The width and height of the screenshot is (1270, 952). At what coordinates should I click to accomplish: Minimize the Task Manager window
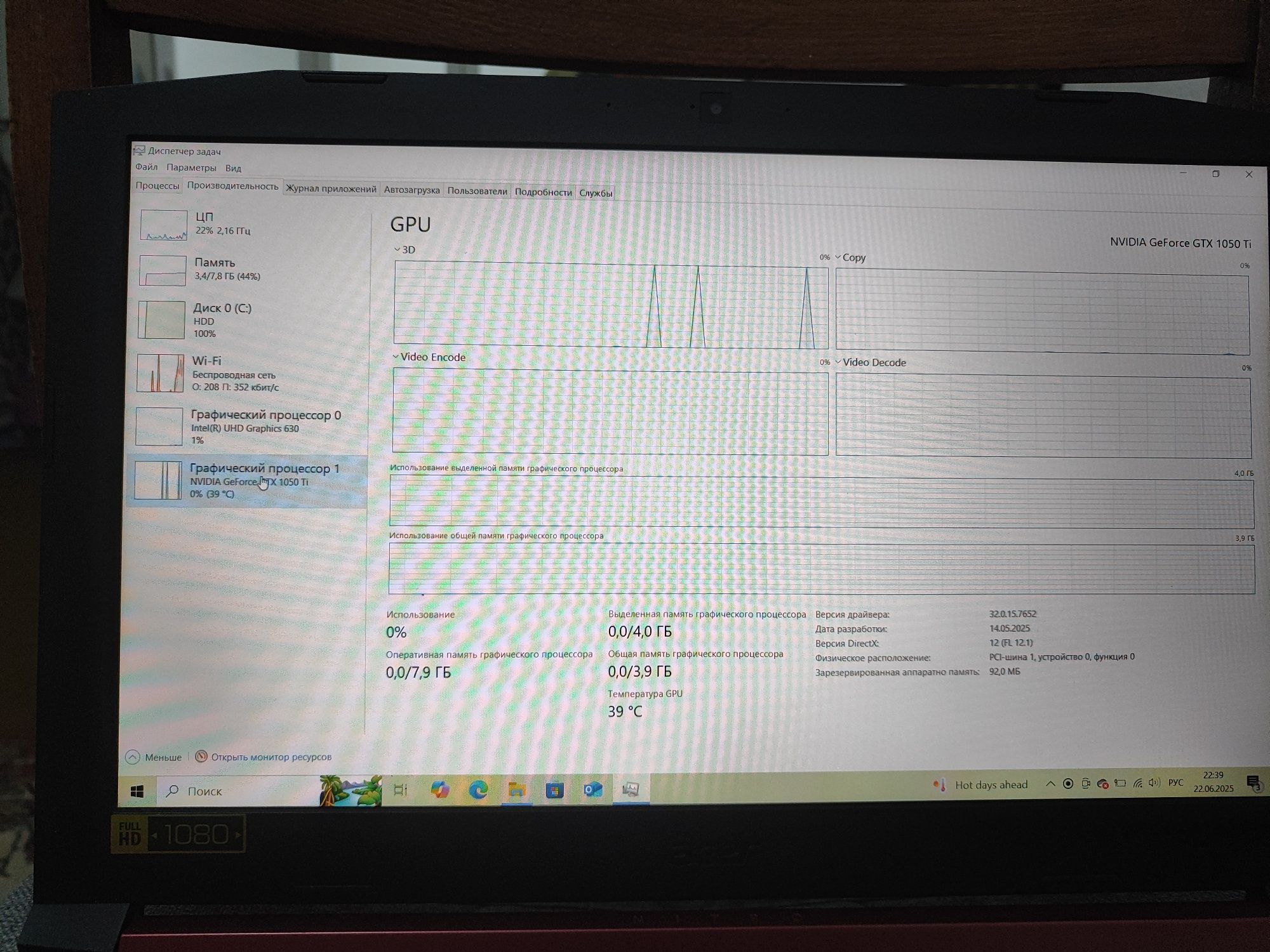click(x=1183, y=173)
